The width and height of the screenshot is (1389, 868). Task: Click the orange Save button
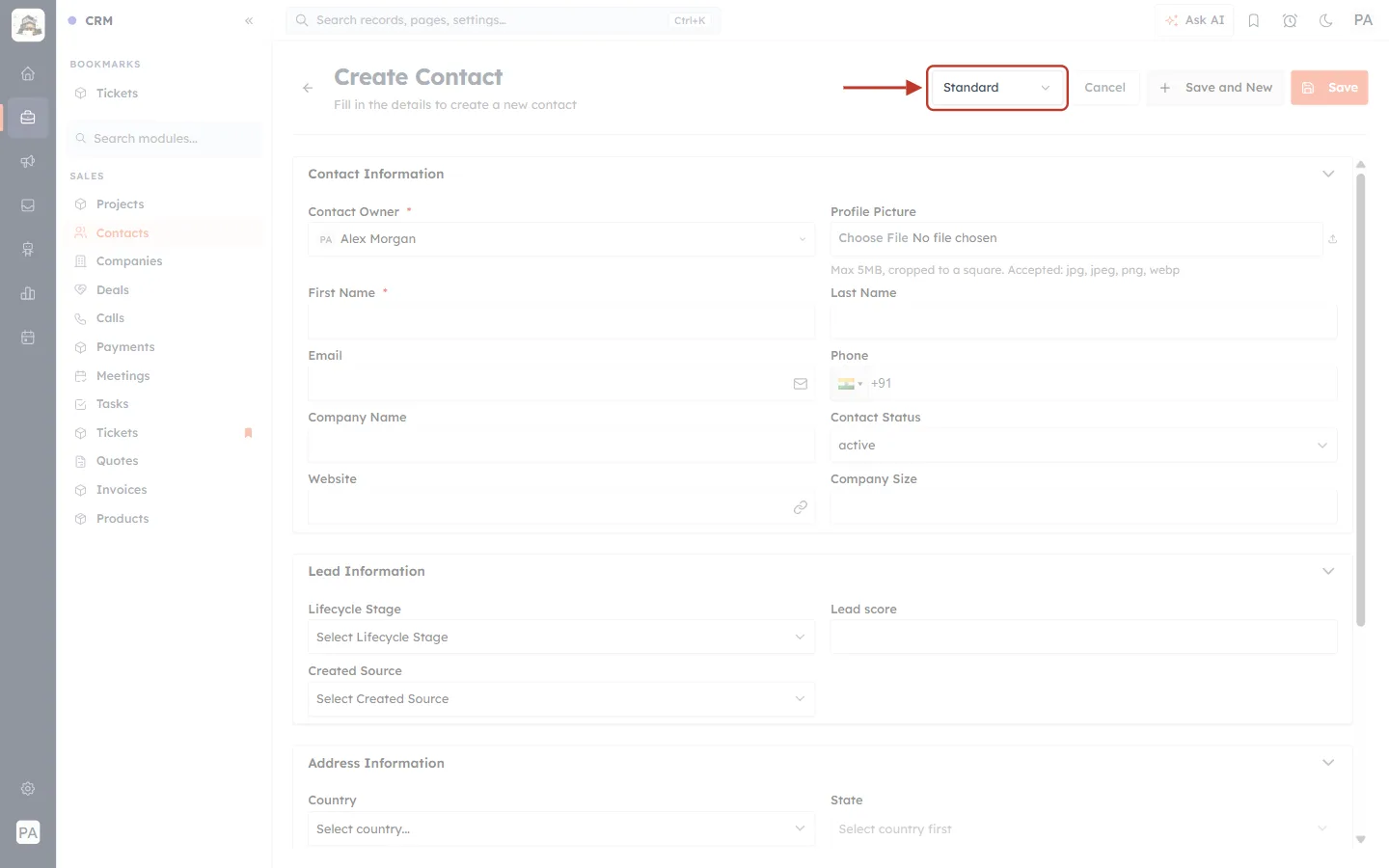point(1329,88)
